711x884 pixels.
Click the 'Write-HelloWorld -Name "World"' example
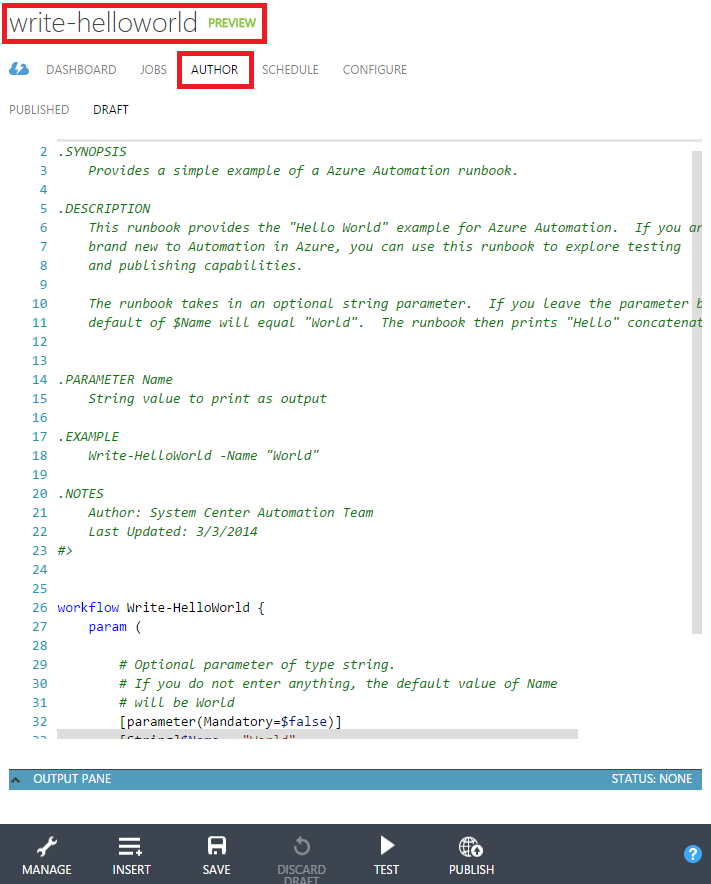coord(204,456)
